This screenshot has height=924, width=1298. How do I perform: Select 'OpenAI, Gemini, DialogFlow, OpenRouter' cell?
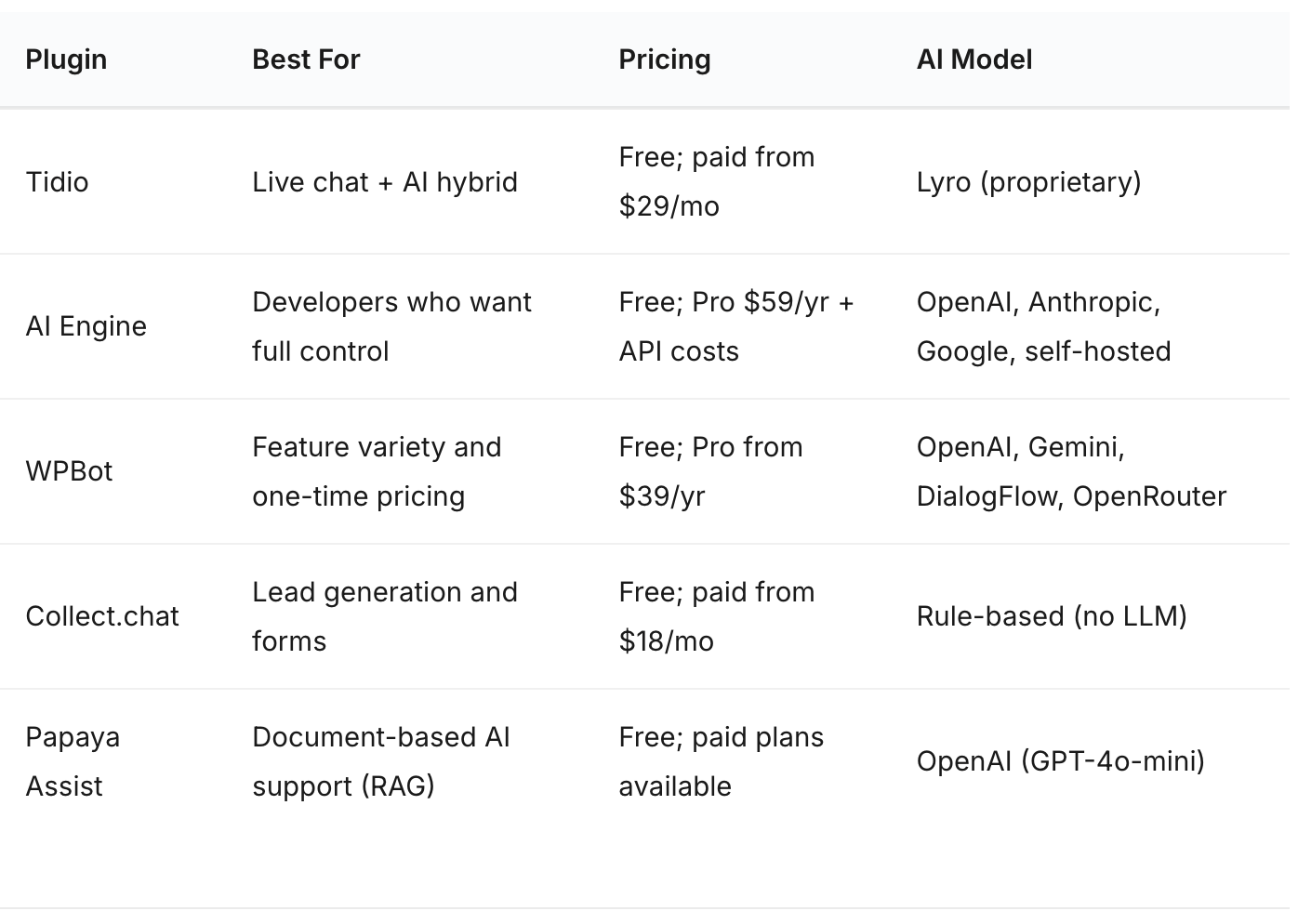pyautogui.click(x=1071, y=471)
